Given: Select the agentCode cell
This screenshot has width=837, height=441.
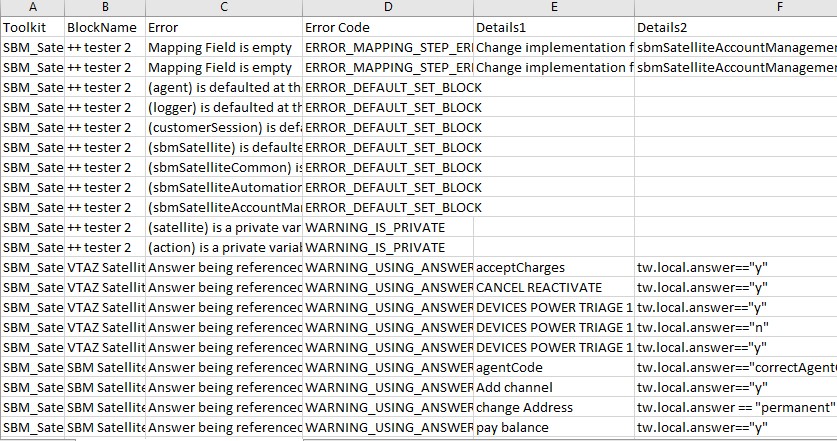Looking at the screenshot, I should coord(553,367).
